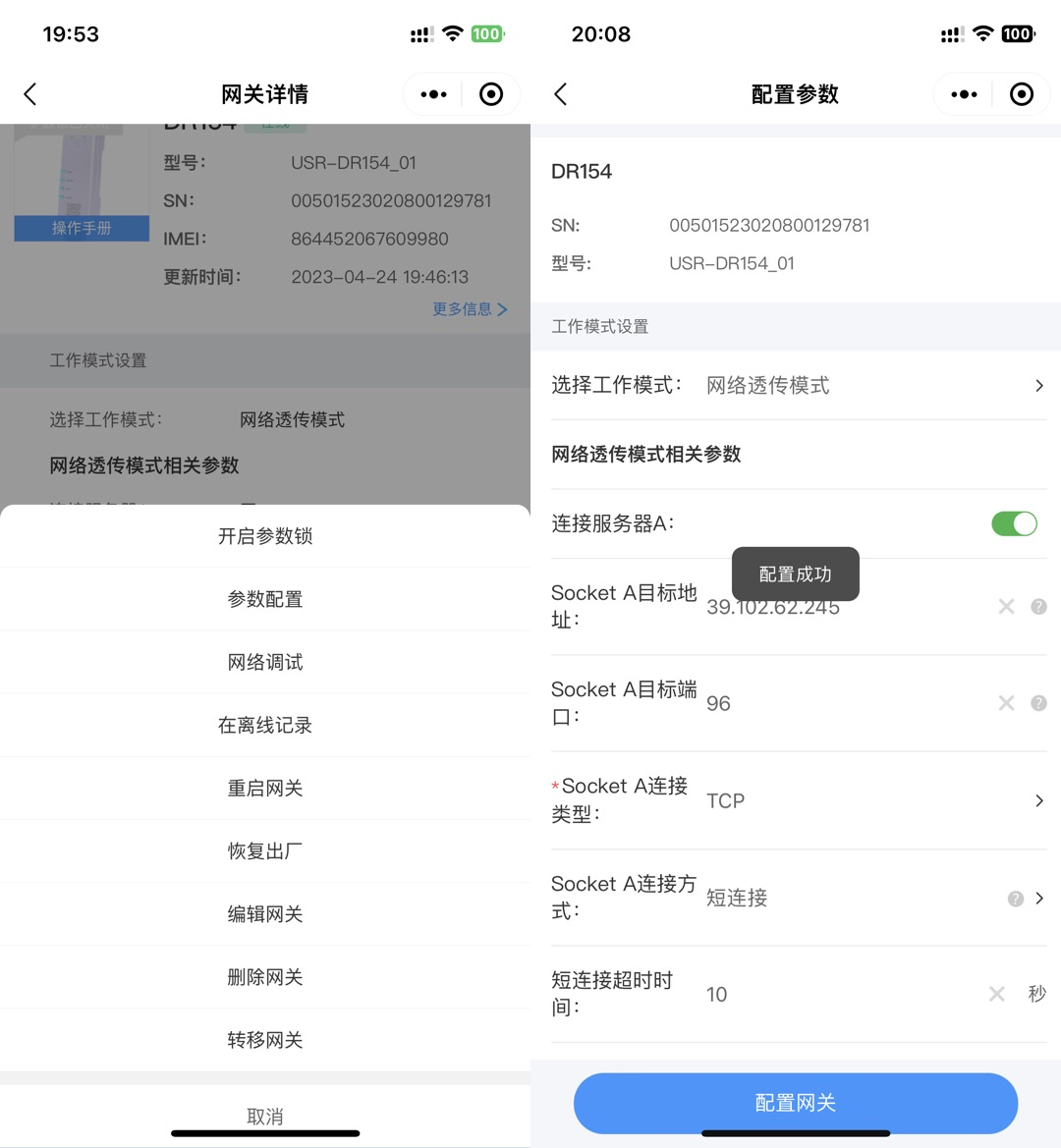The image size is (1061, 1148).
Task: Select 参数配置 from the action sheet
Action: coord(265,599)
